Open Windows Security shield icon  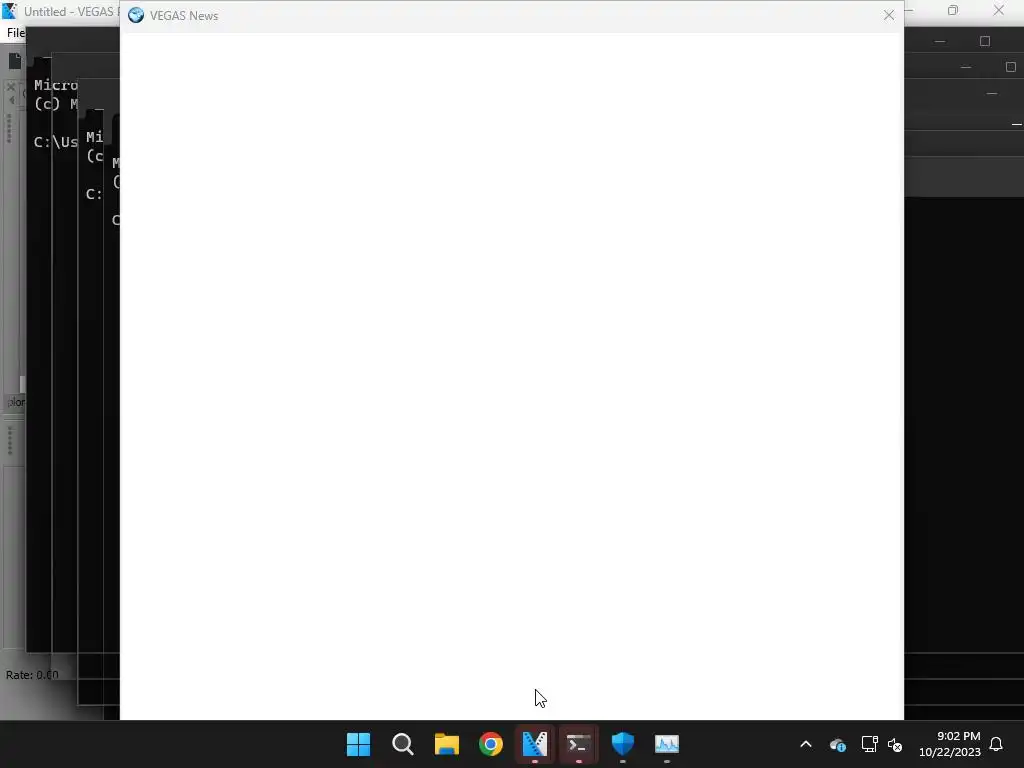[x=622, y=744]
